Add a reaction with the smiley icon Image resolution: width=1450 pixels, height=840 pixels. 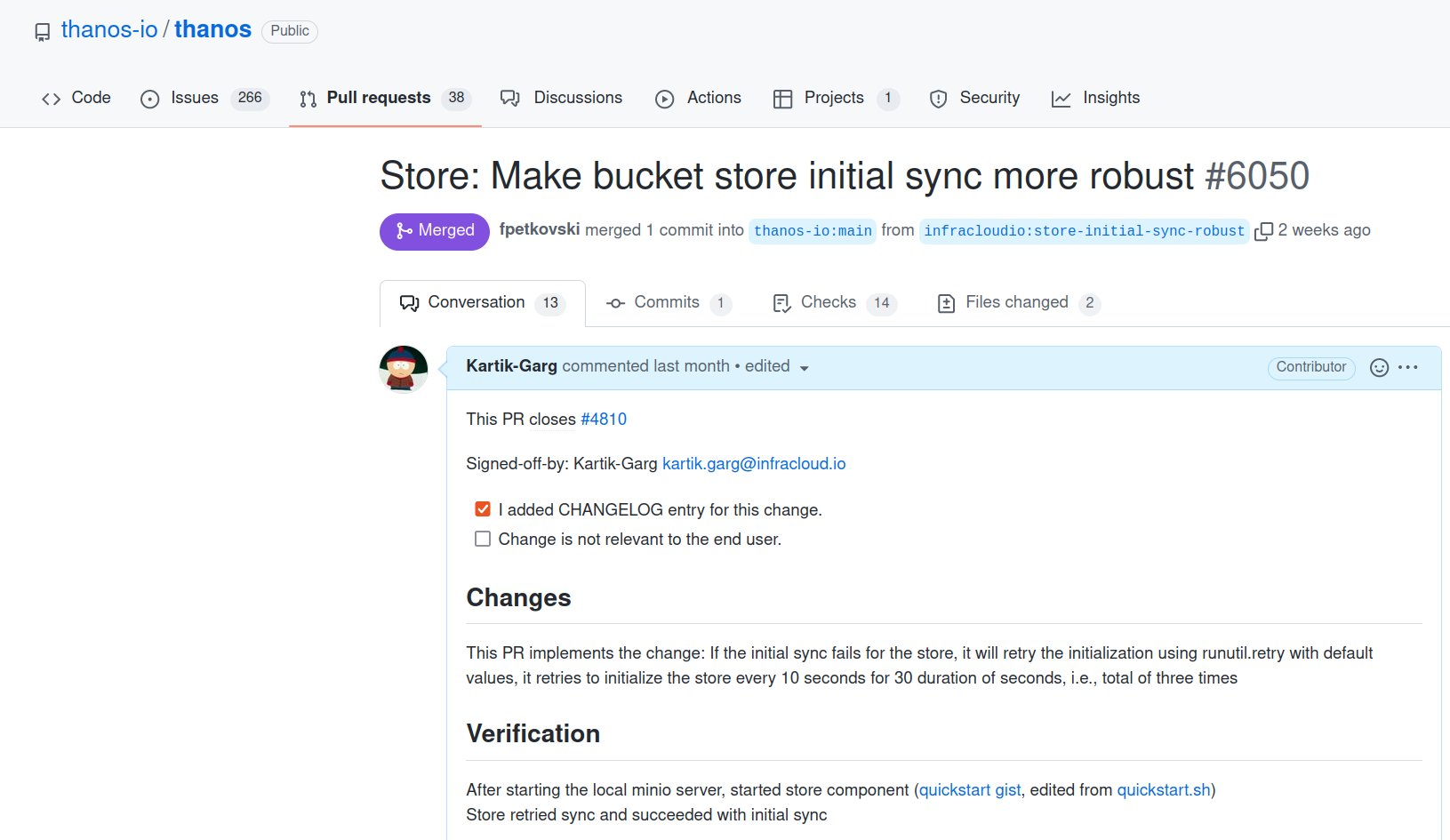(1378, 367)
